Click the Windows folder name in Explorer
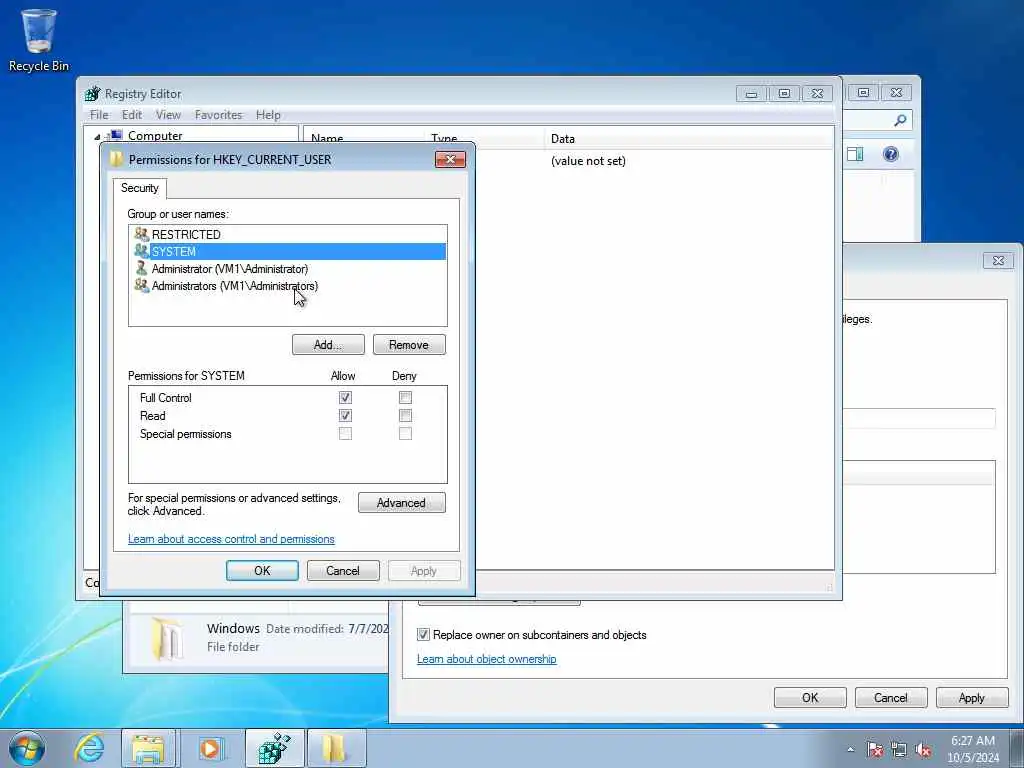 [233, 628]
